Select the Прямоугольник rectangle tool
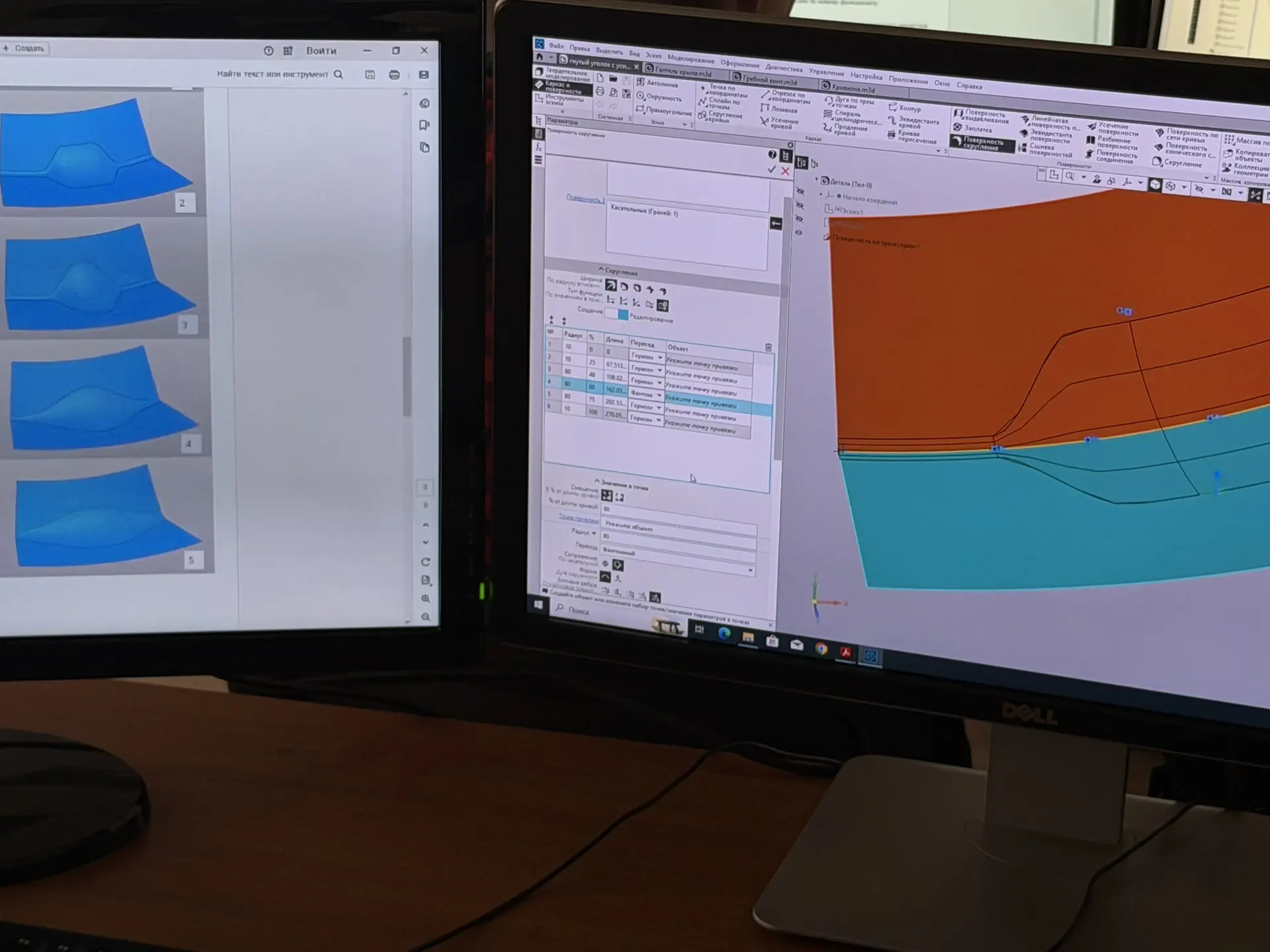This screenshot has height=952, width=1270. tap(664, 111)
